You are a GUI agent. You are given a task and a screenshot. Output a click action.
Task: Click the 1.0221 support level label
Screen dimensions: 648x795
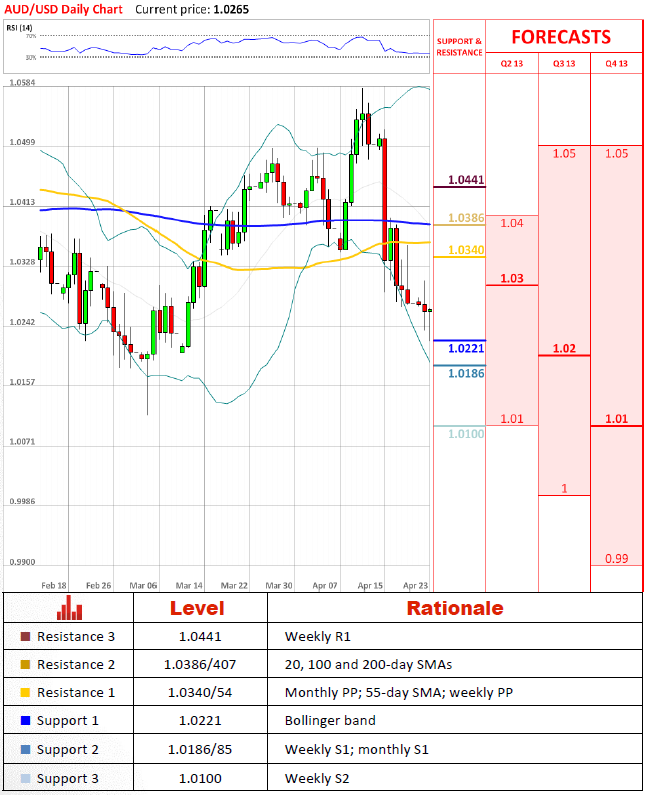(466, 348)
